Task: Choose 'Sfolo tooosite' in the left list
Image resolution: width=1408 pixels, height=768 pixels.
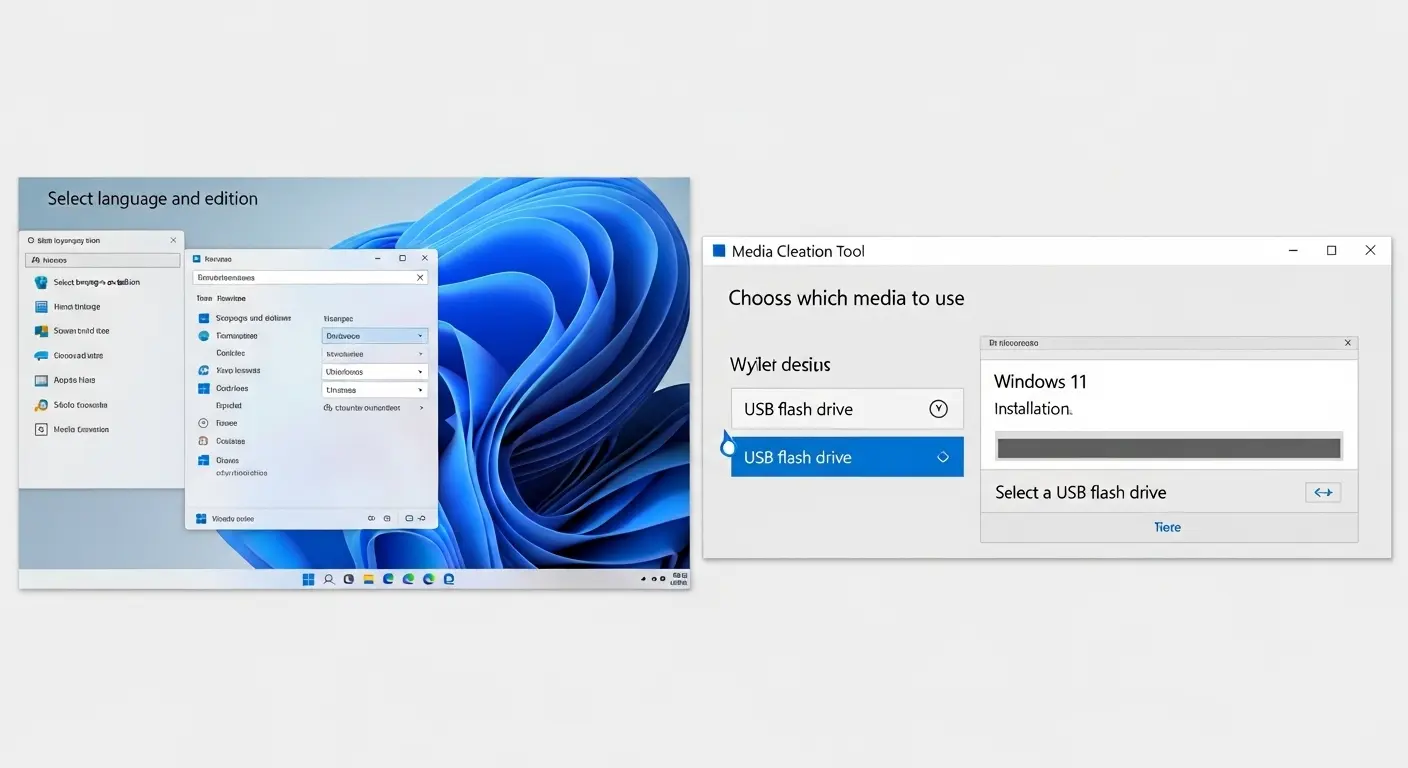Action: point(80,405)
